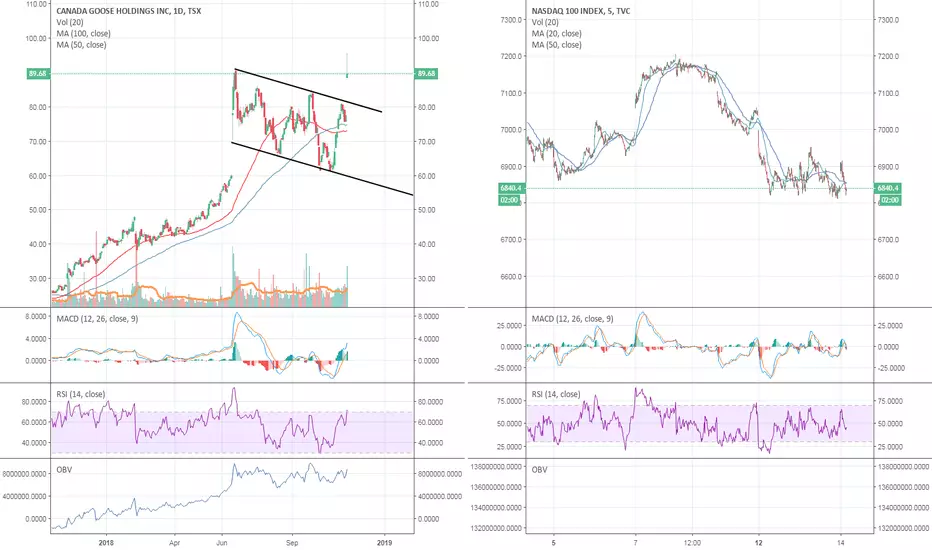Click the Jun label on the time axis
Screen dimensions: 932x550
(222, 542)
